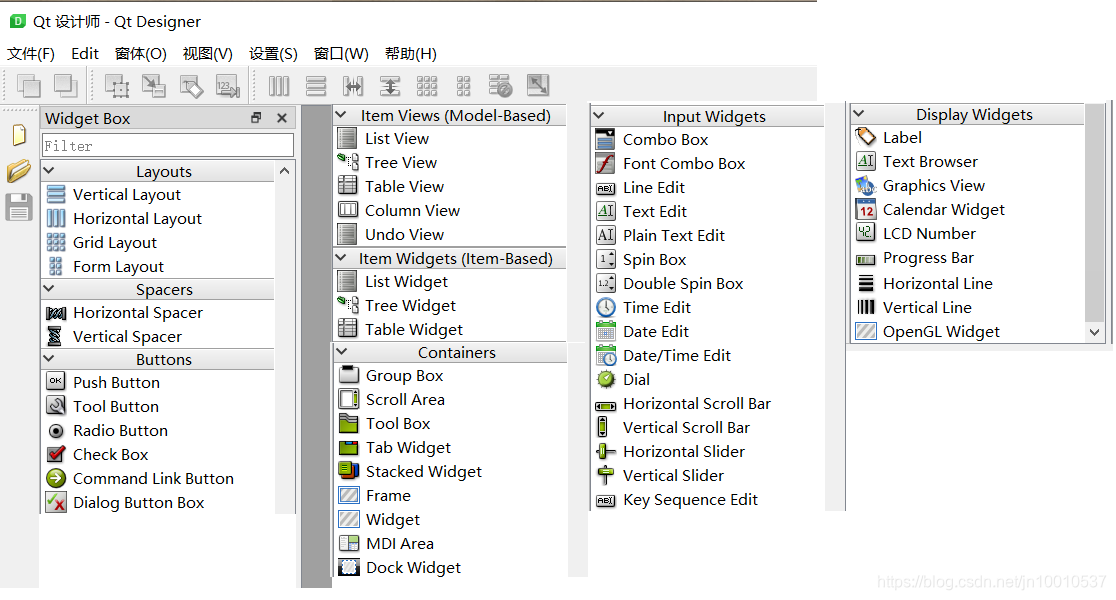Select the Command Link Button icon
Screen dimensions: 1116x600
56,478
